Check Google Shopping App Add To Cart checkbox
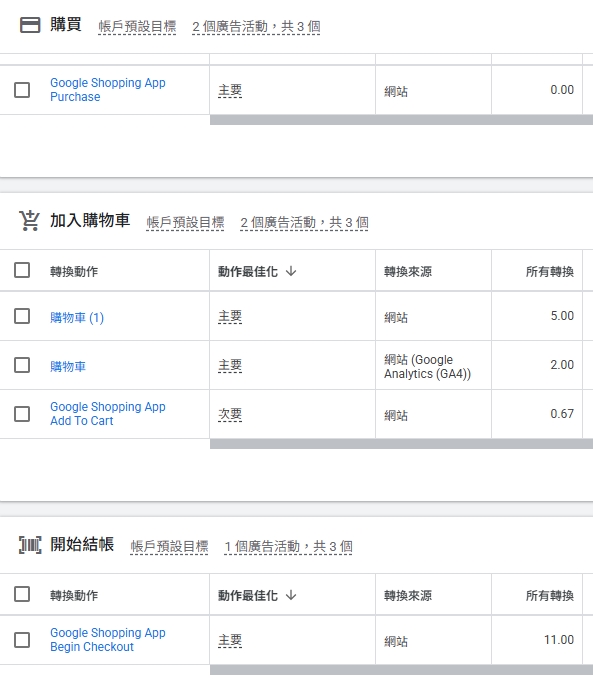This screenshot has width=593, height=681. click(22, 414)
